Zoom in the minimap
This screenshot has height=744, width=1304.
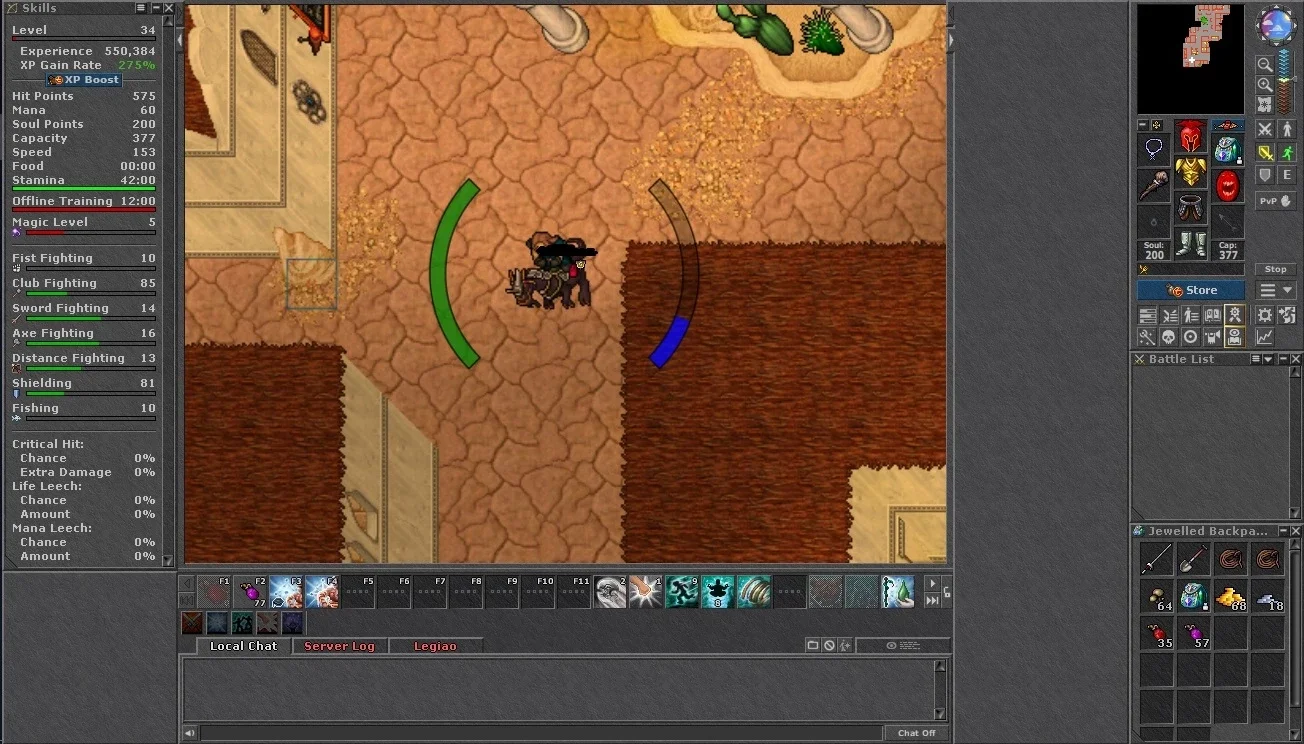click(1265, 85)
